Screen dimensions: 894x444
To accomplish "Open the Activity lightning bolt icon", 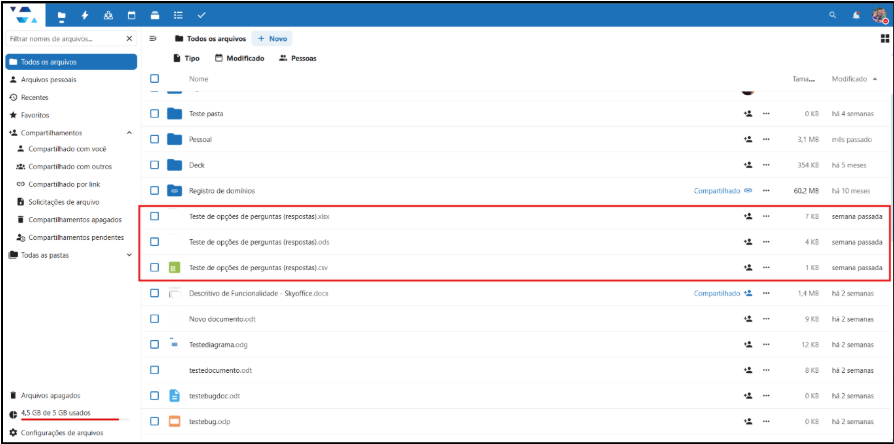I will point(85,16).
